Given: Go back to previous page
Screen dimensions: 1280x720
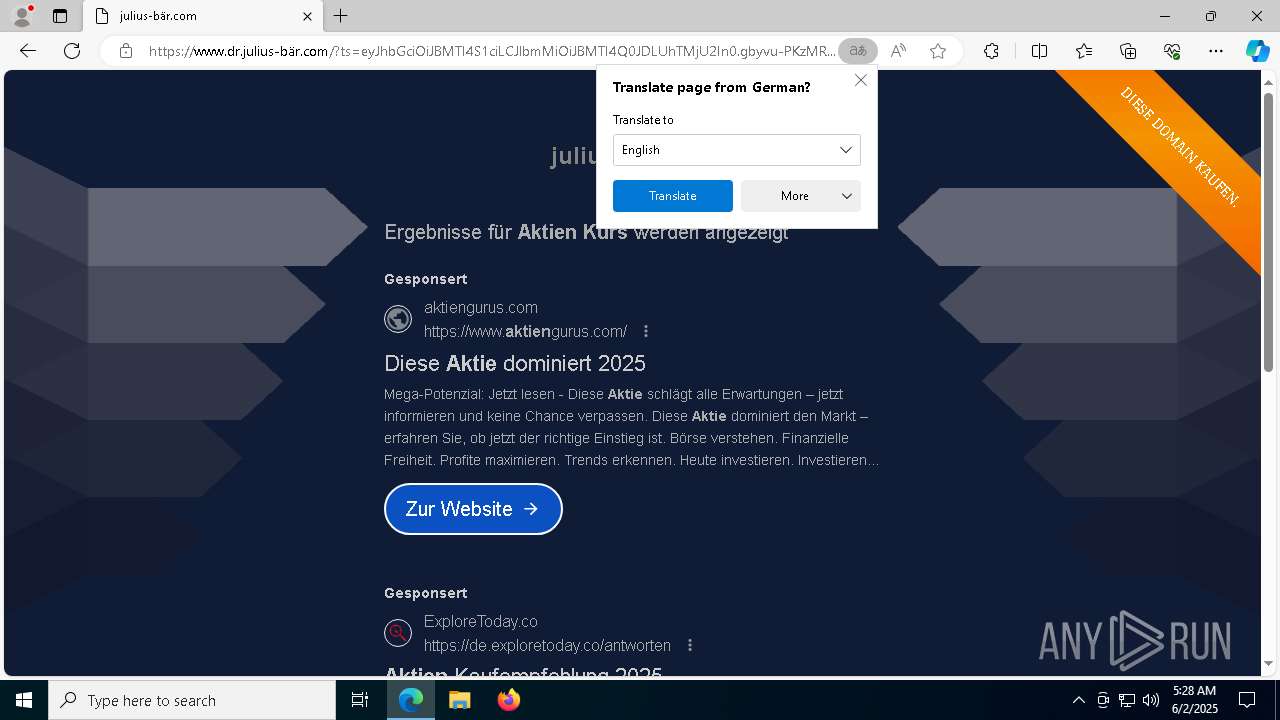Looking at the screenshot, I should pyautogui.click(x=28, y=51).
